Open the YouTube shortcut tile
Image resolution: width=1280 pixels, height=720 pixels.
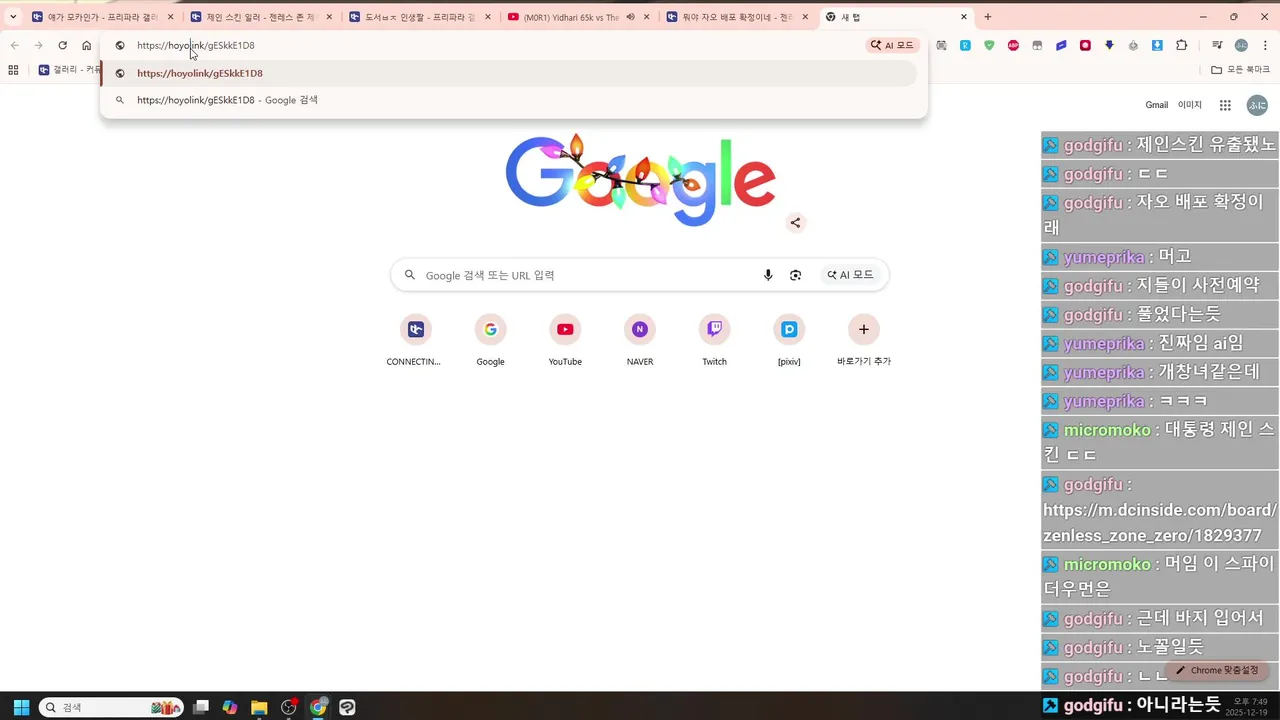point(565,341)
